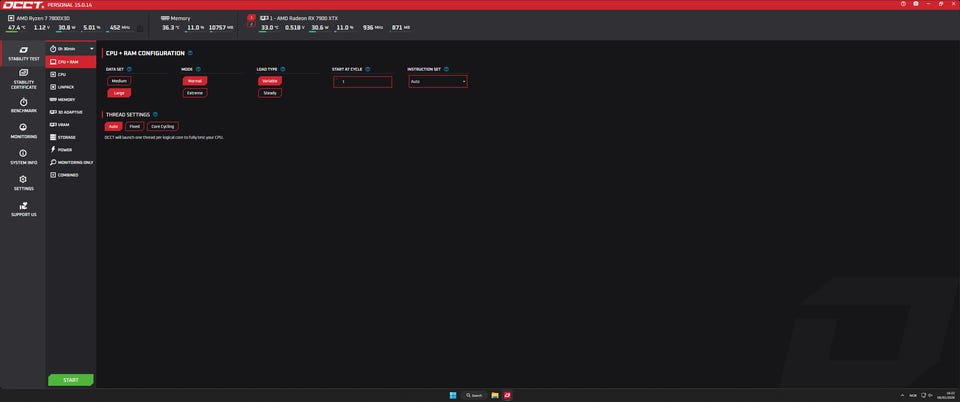The height and width of the screenshot is (402, 960).
Task: Select the CPU + RAM test
Action: [x=71, y=62]
